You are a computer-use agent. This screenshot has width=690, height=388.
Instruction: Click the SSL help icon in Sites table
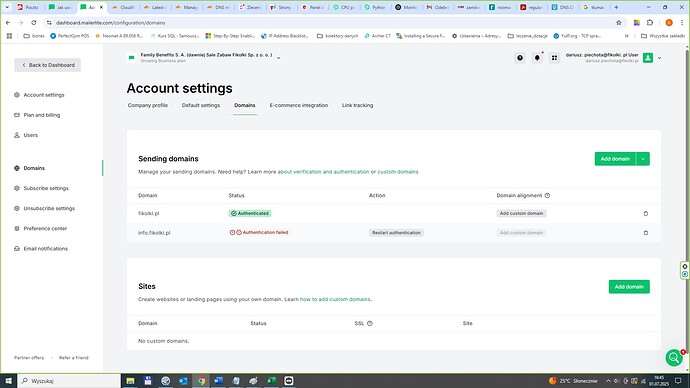[370, 323]
